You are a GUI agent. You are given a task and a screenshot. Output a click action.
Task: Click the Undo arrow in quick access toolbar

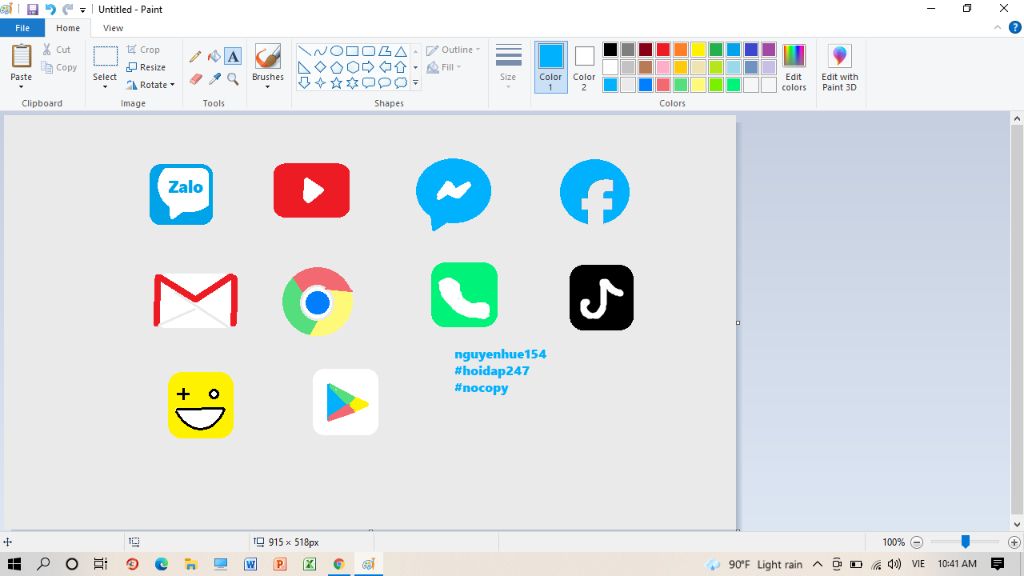coord(50,9)
